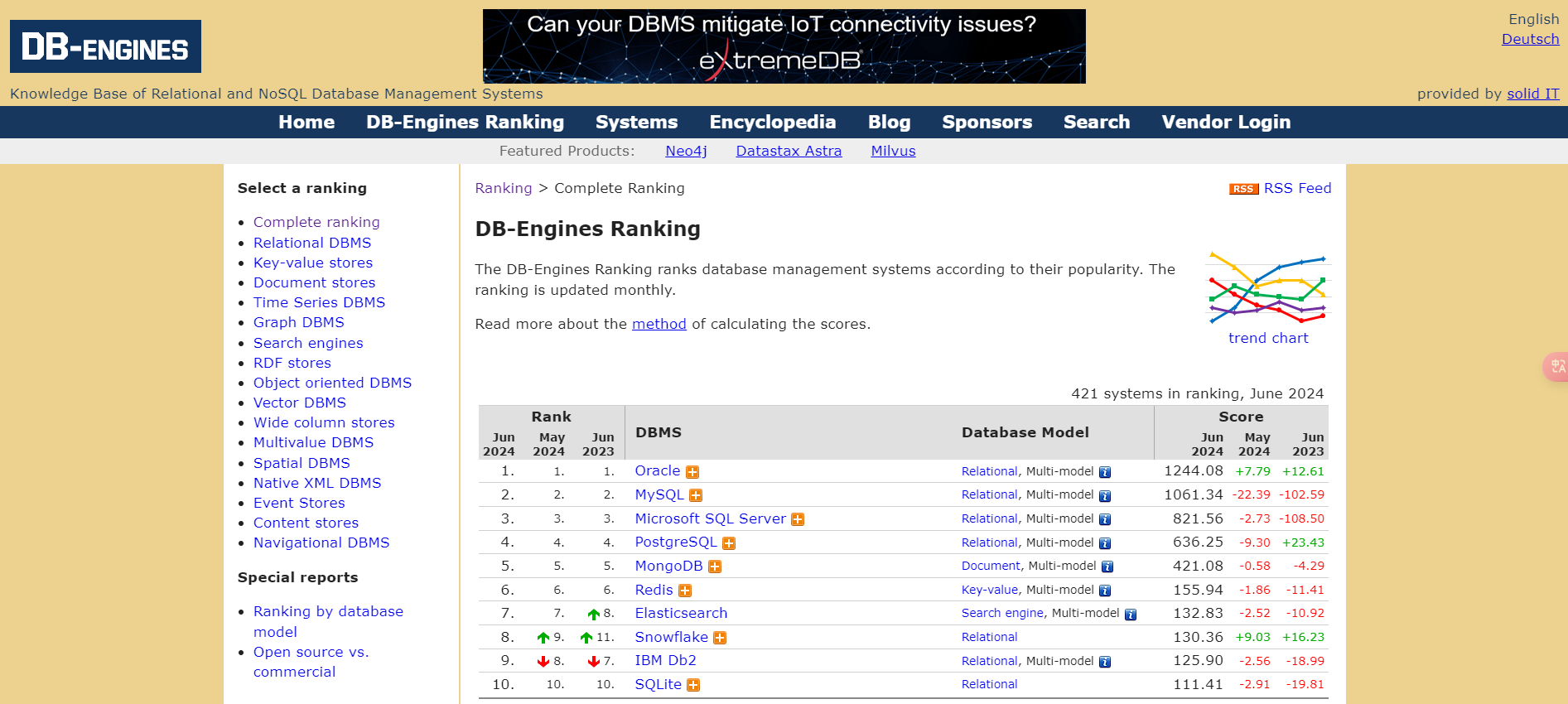Expand Snowflake details with plus icon
Screen dimensions: 1568x704
click(720, 638)
